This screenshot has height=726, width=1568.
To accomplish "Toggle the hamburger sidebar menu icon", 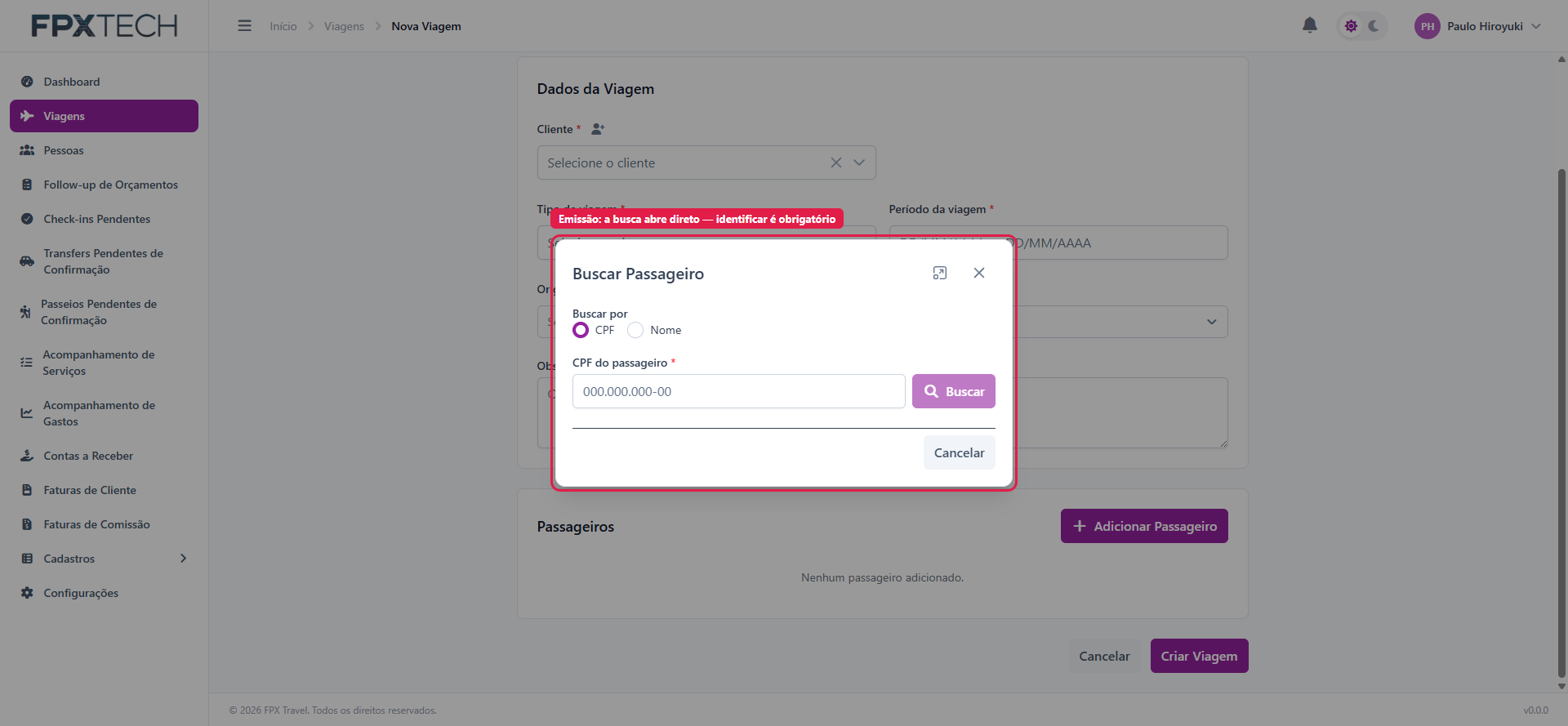I will coord(244,26).
